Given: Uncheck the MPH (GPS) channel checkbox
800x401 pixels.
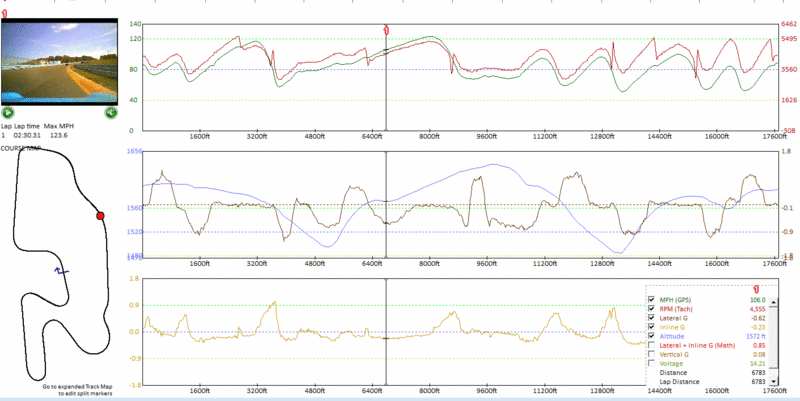Looking at the screenshot, I should click(653, 300).
